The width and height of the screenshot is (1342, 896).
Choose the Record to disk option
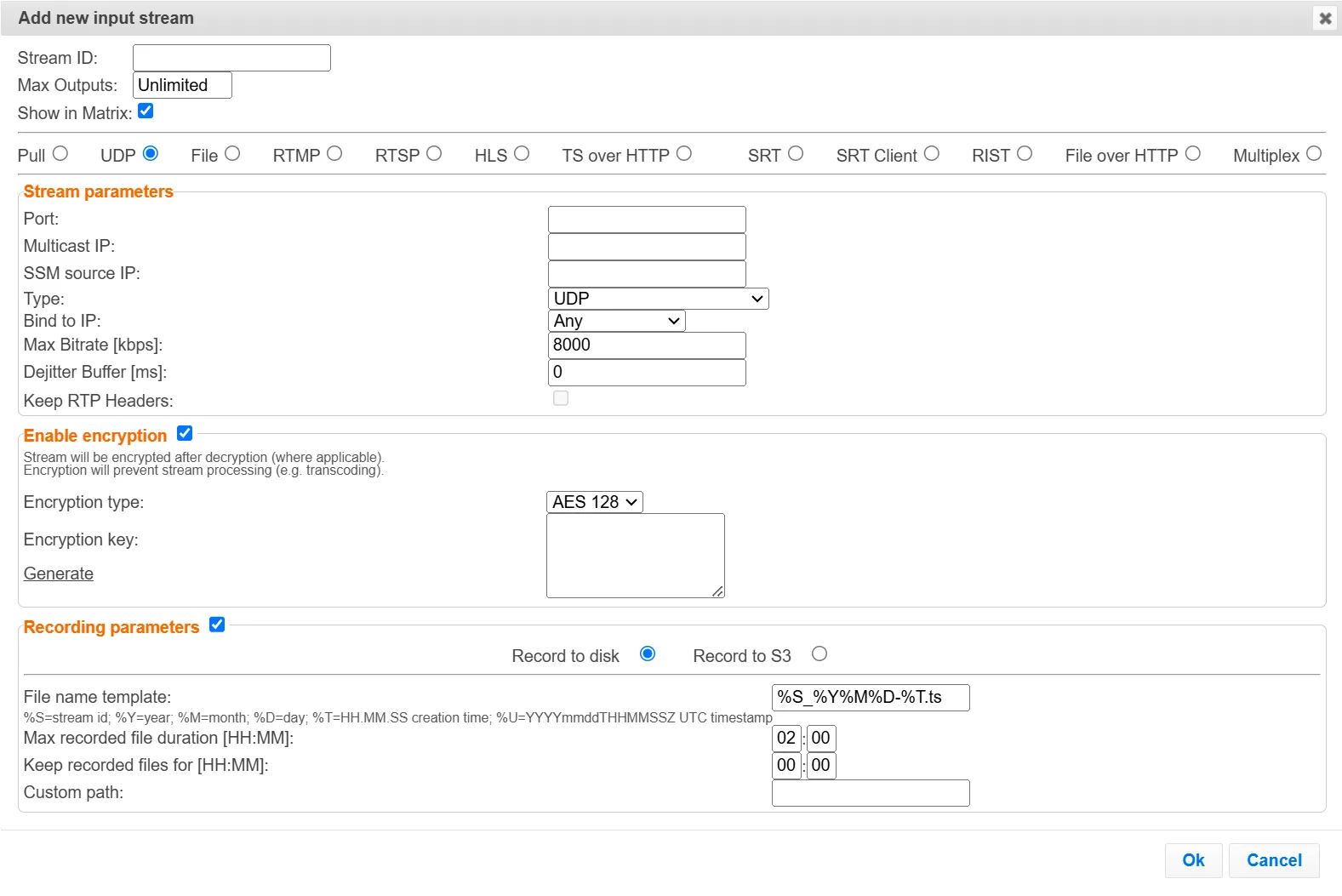[648, 653]
